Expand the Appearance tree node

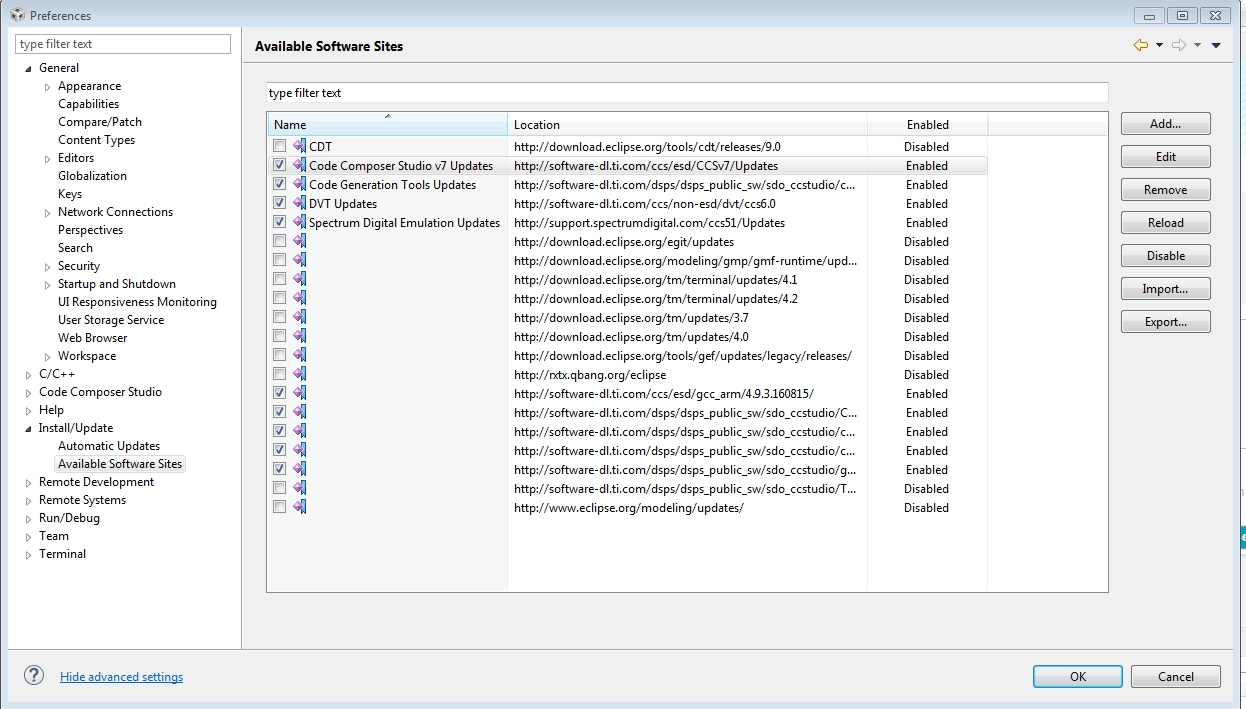(47, 86)
